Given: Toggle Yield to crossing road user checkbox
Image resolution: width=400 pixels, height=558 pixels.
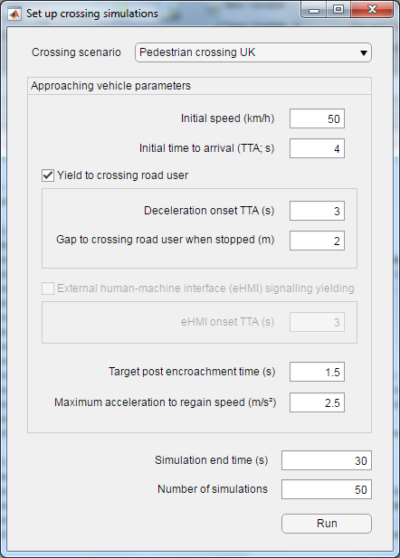Looking at the screenshot, I should click(x=48, y=175).
